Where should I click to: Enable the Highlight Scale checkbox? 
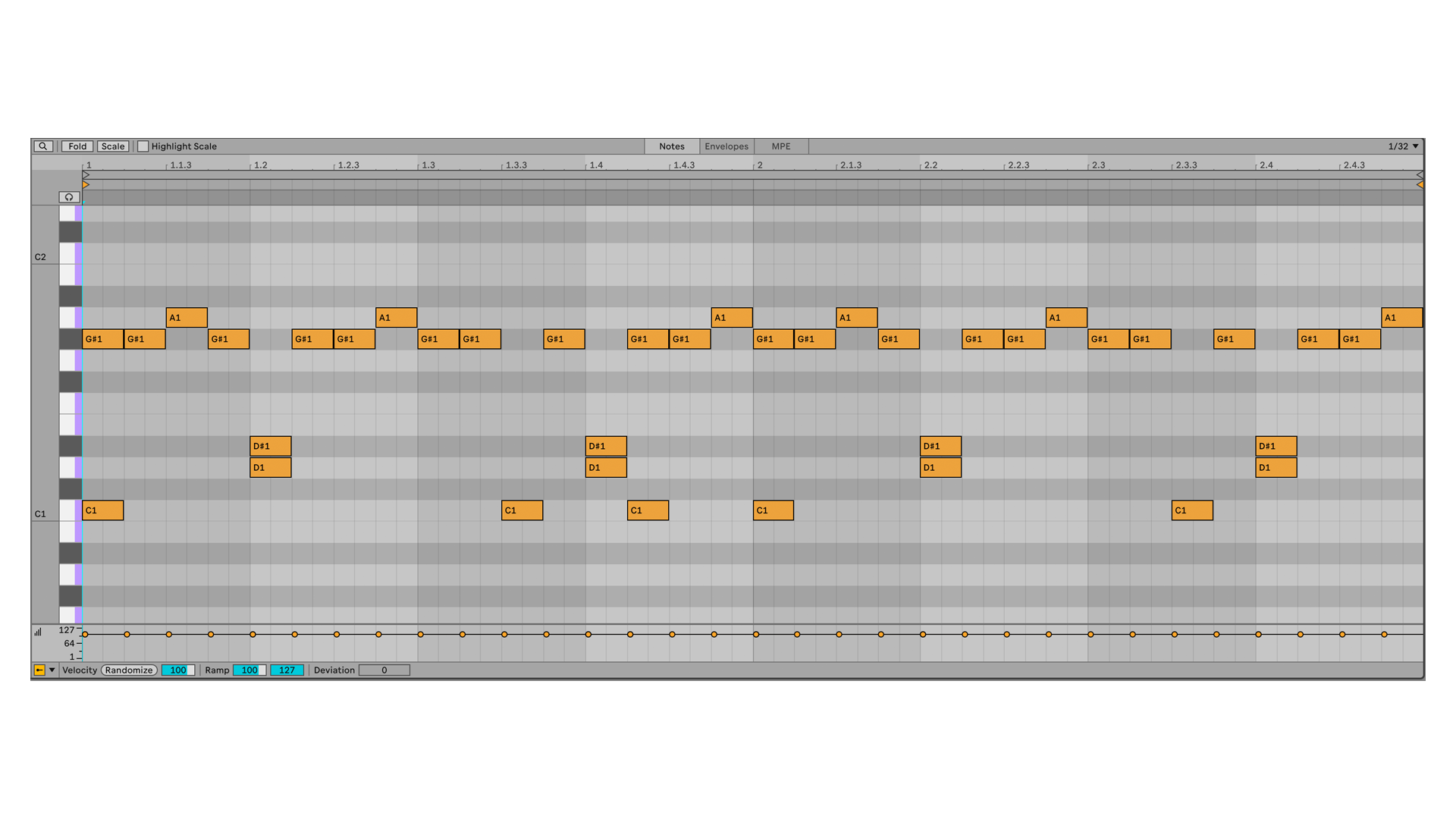(143, 146)
